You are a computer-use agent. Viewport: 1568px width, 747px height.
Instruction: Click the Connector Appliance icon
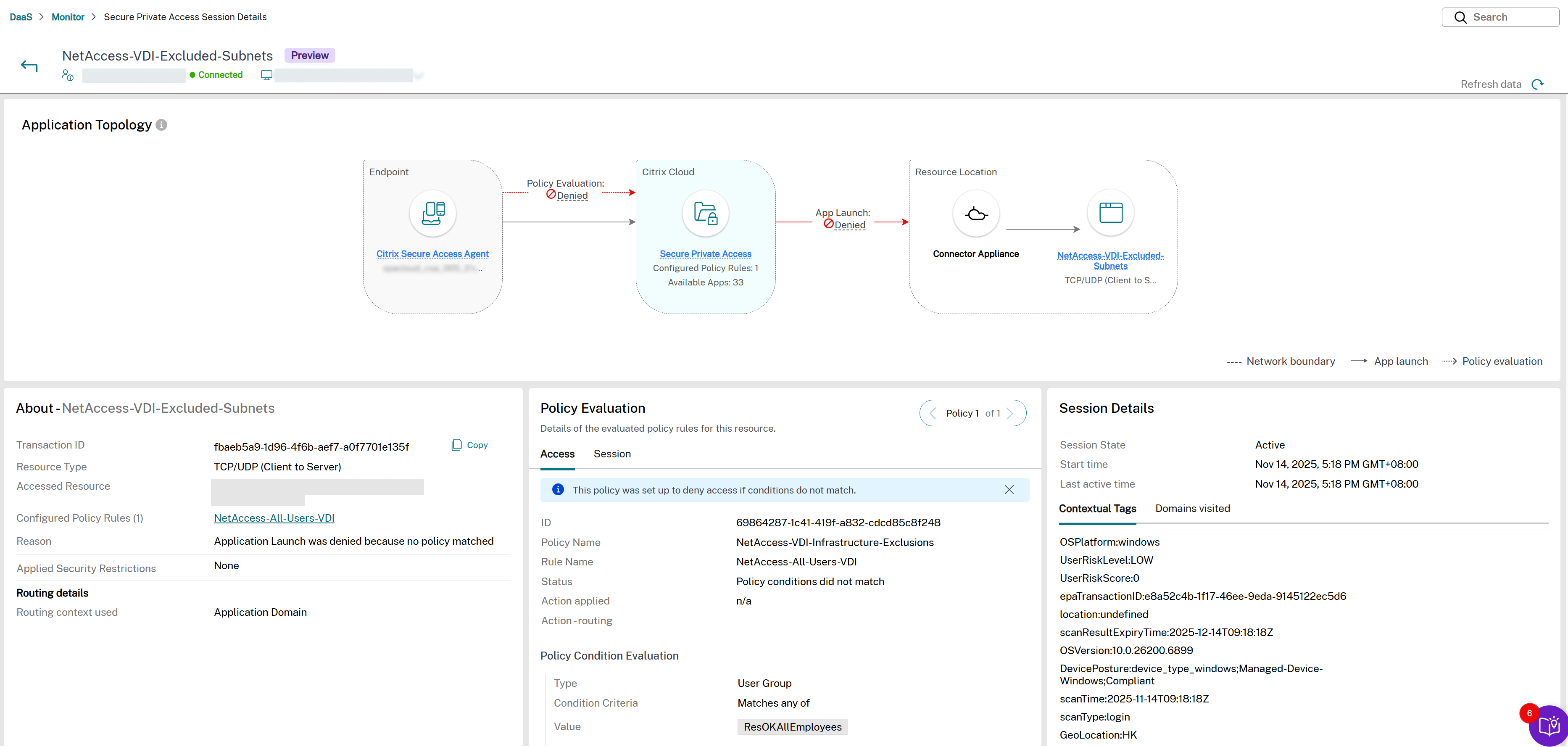coord(976,213)
